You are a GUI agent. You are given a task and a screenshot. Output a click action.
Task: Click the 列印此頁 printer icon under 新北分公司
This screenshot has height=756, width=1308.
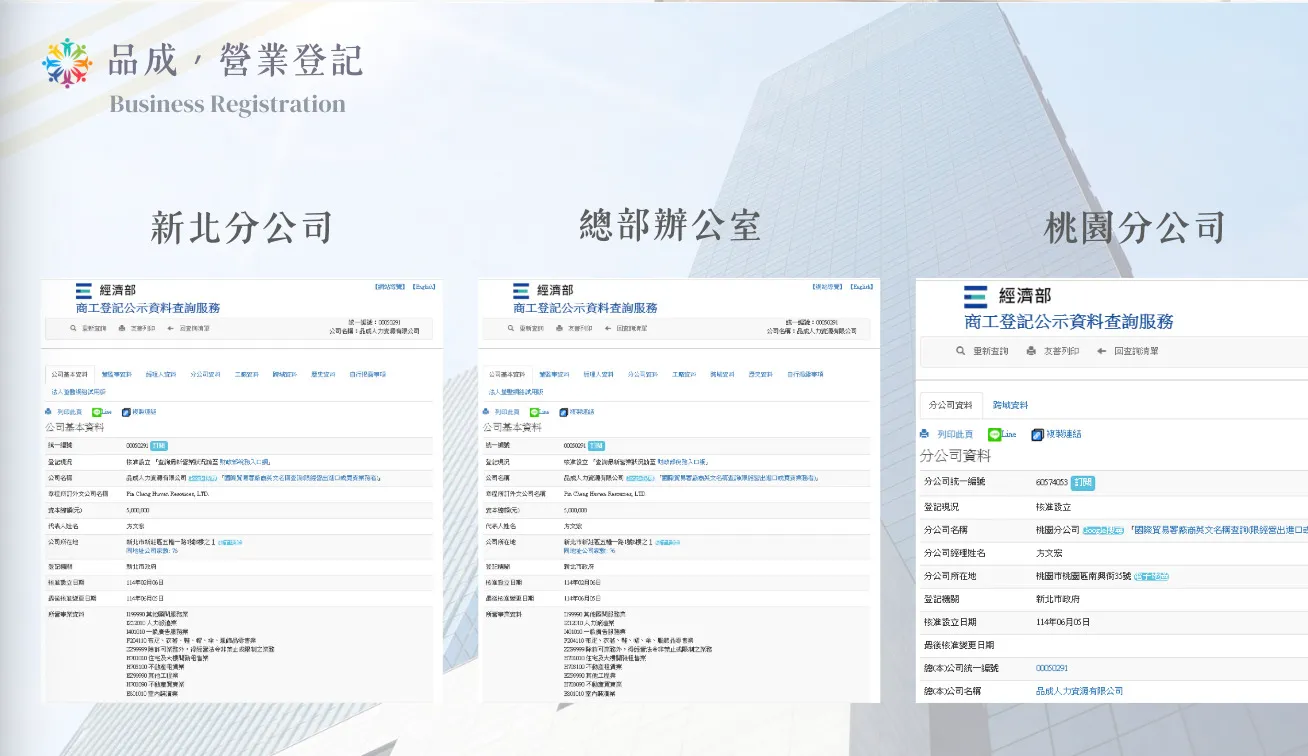pos(49,411)
